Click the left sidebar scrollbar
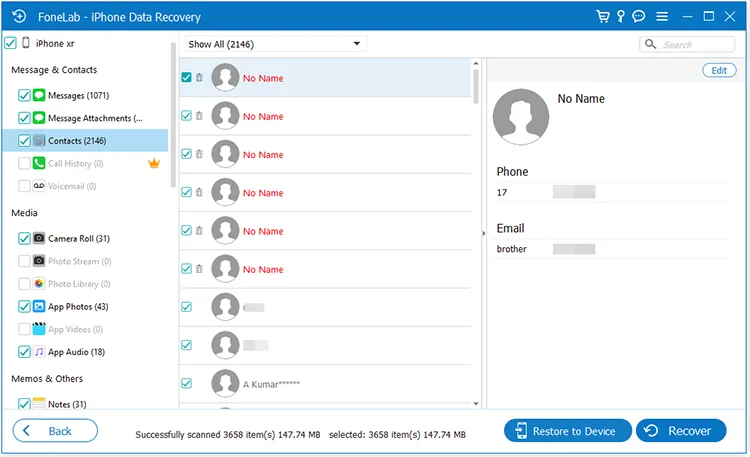750x457 pixels. [173, 115]
